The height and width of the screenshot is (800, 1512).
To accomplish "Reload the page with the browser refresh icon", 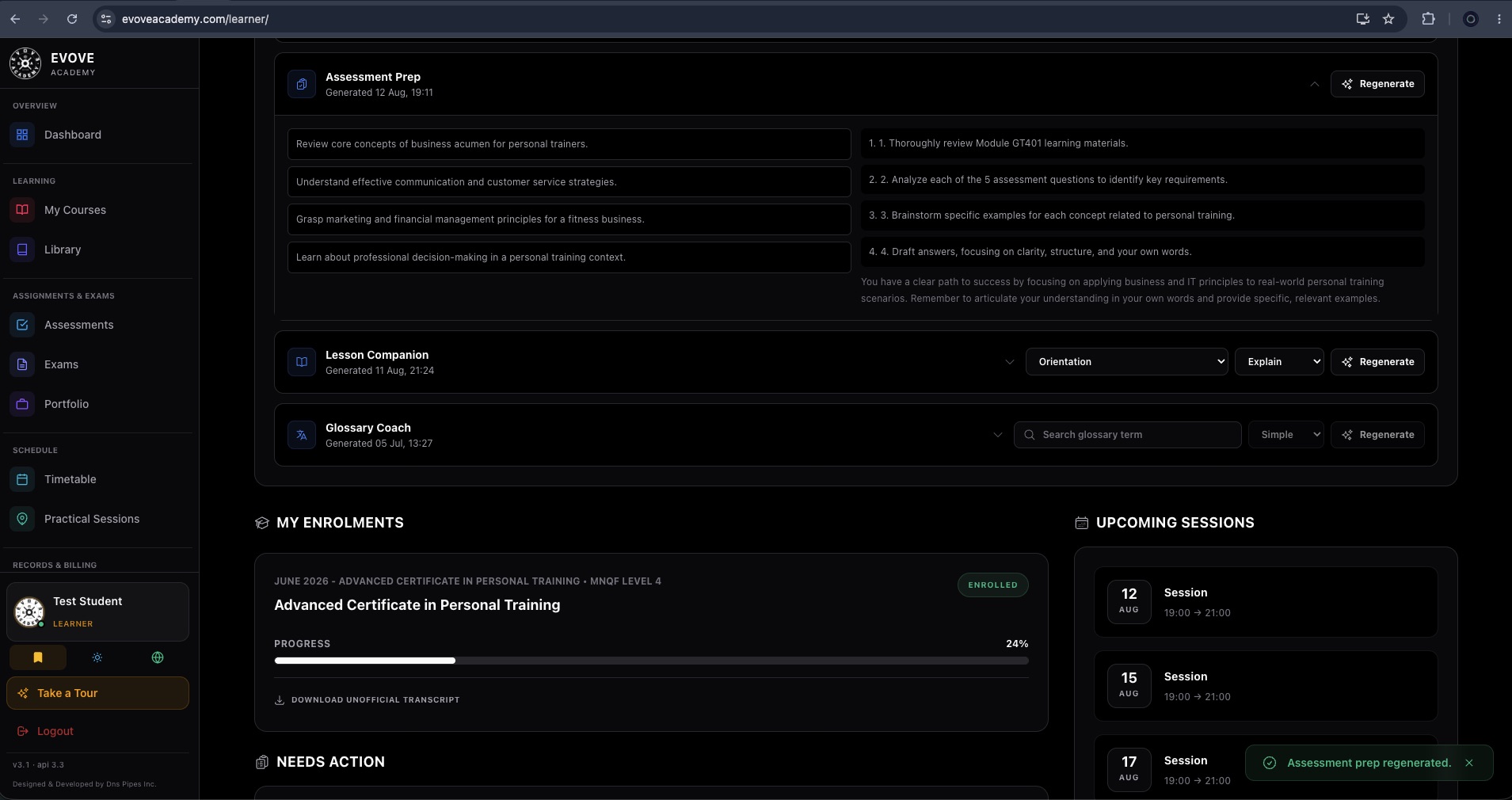I will coord(72,19).
